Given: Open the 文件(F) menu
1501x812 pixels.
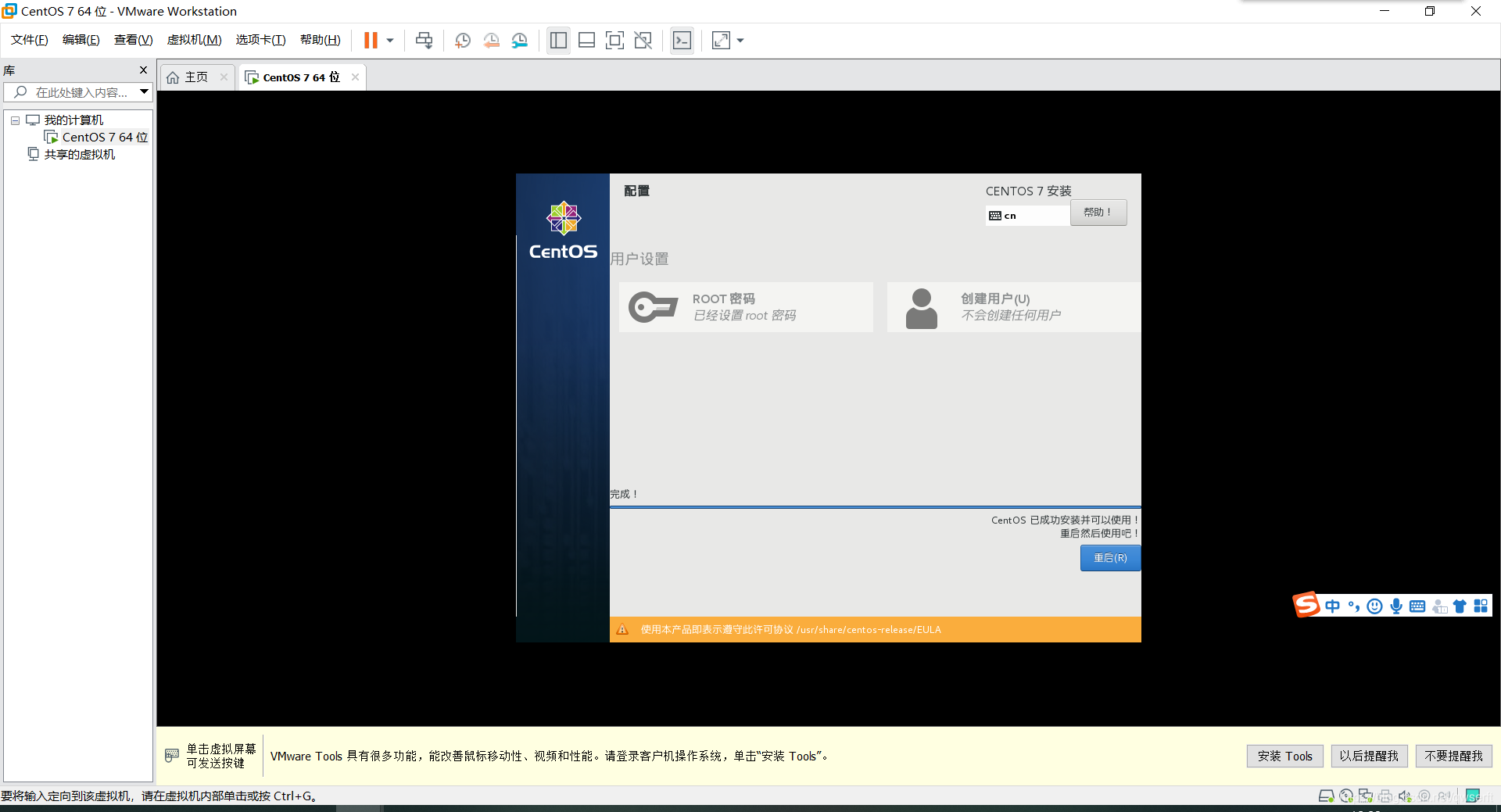Looking at the screenshot, I should (30, 40).
